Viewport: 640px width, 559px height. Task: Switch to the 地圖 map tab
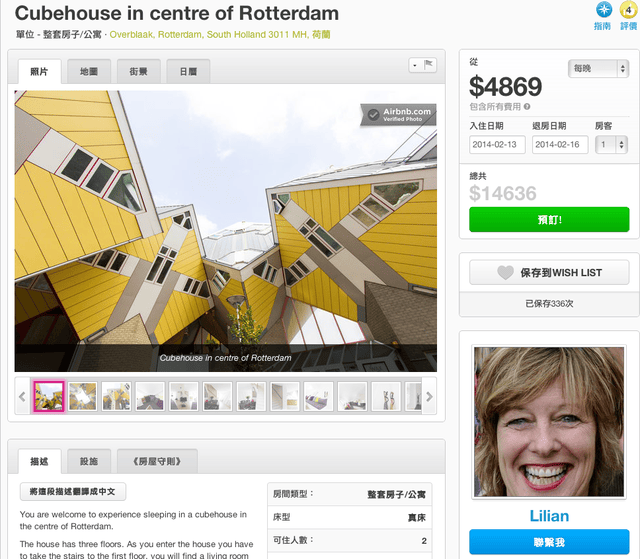(x=89, y=72)
